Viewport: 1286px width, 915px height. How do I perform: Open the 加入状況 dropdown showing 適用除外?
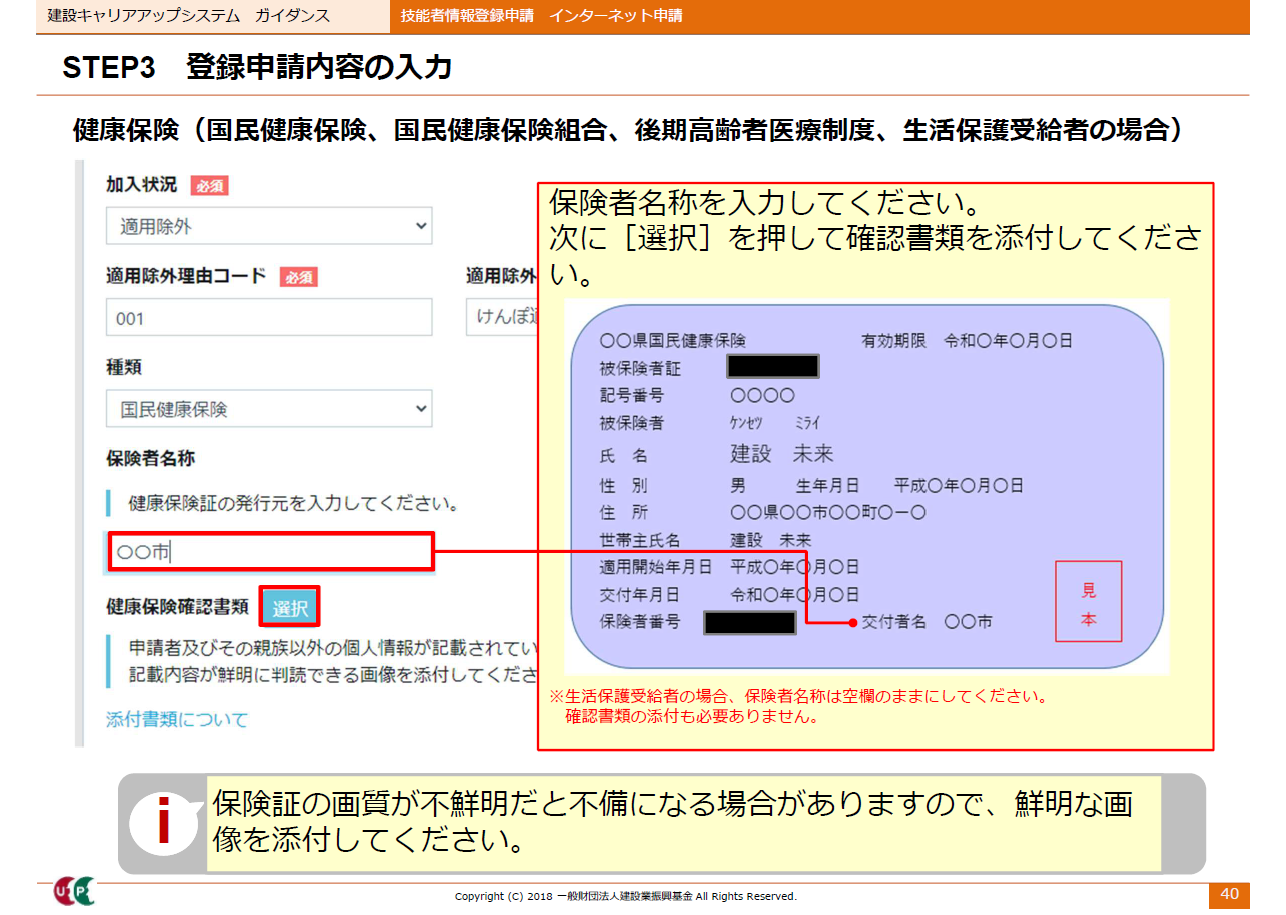269,226
